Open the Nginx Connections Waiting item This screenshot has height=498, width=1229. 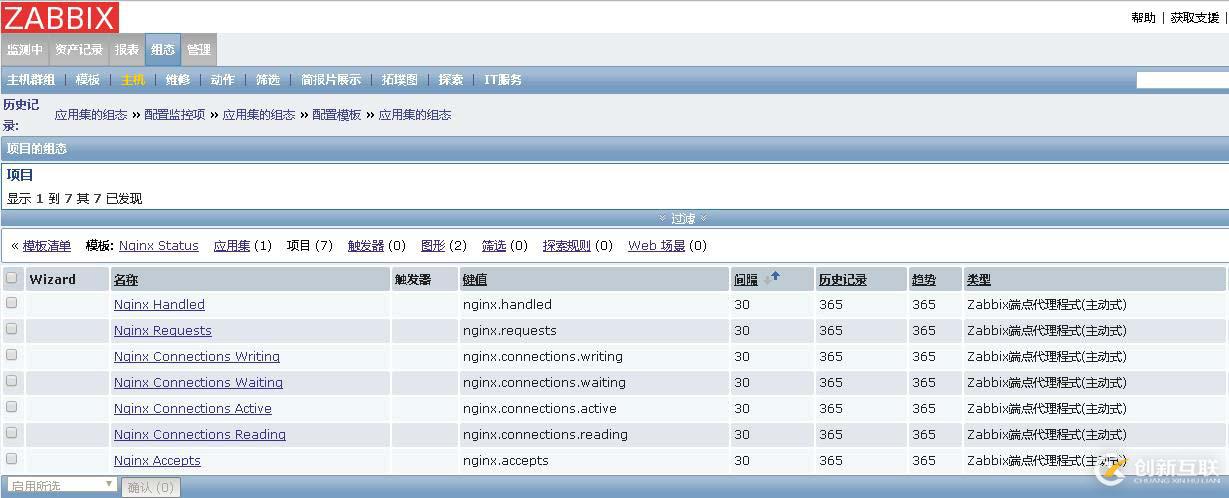(198, 382)
